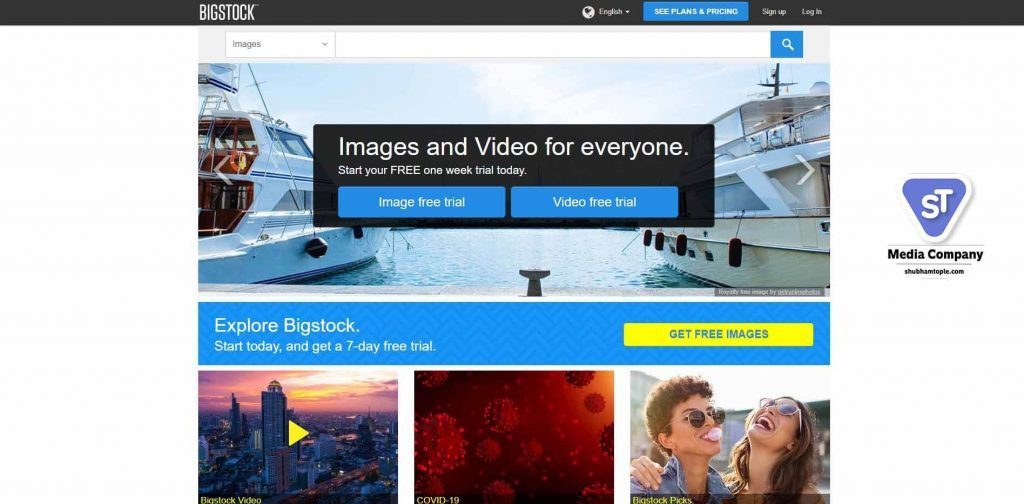Image resolution: width=1024 pixels, height=504 pixels.
Task: Click the globe language icon
Action: (588, 12)
